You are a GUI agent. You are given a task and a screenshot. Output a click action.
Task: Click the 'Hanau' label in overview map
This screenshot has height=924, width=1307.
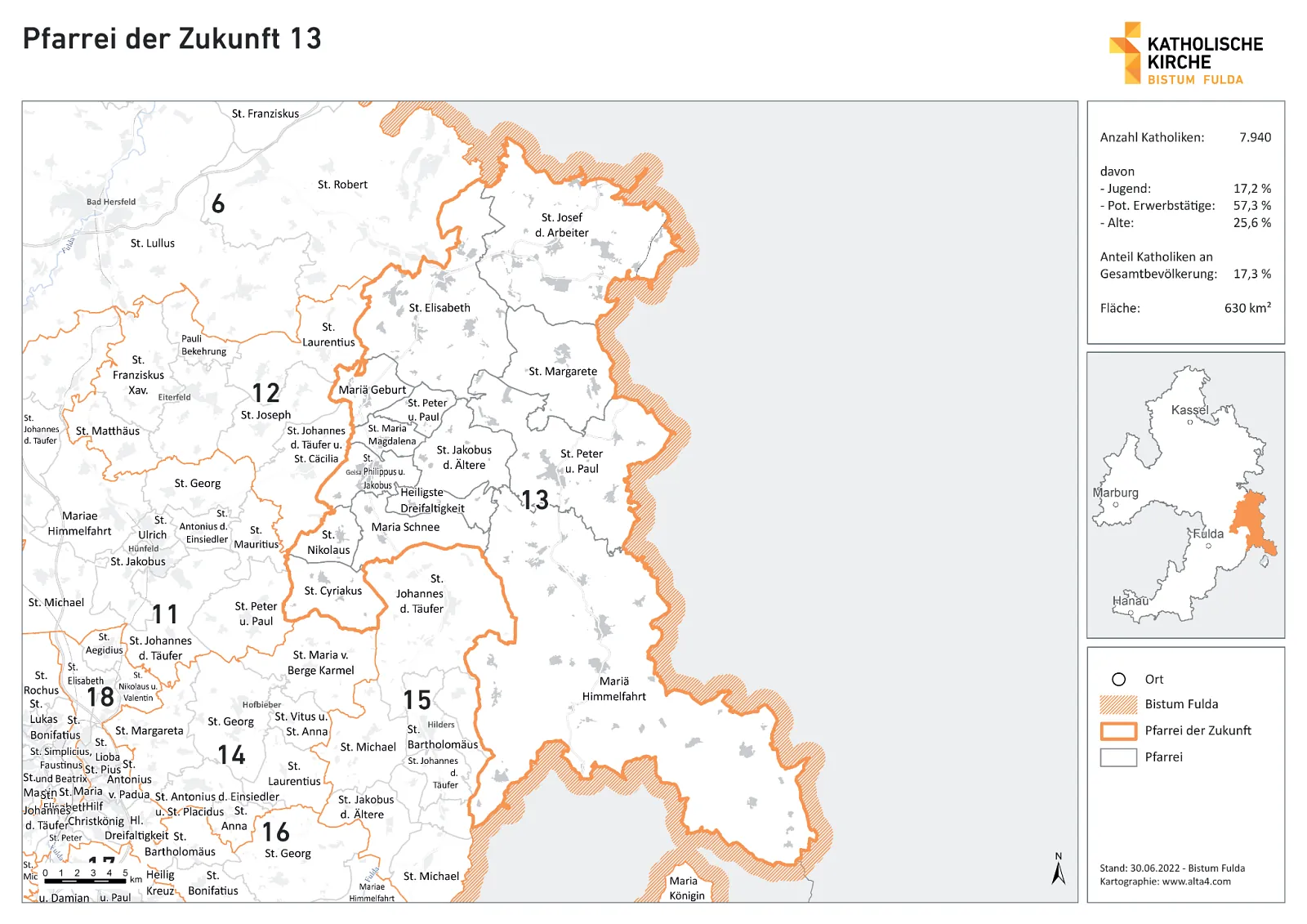[1131, 600]
